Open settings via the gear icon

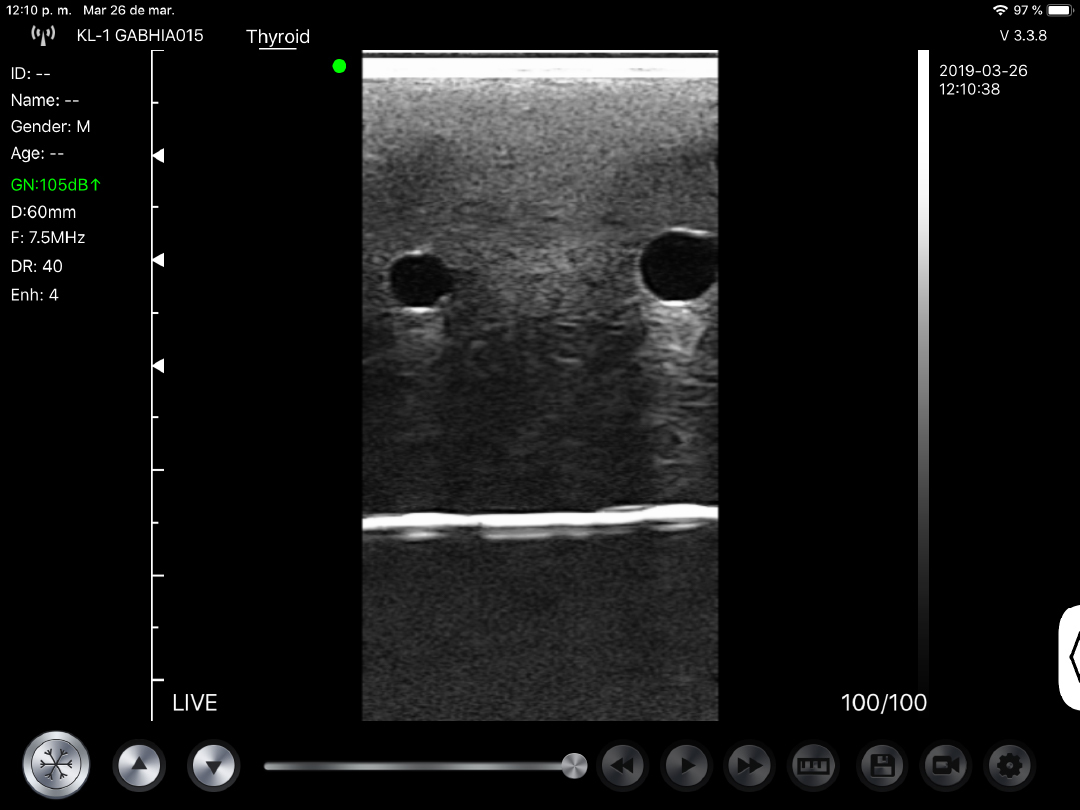coord(1009,767)
